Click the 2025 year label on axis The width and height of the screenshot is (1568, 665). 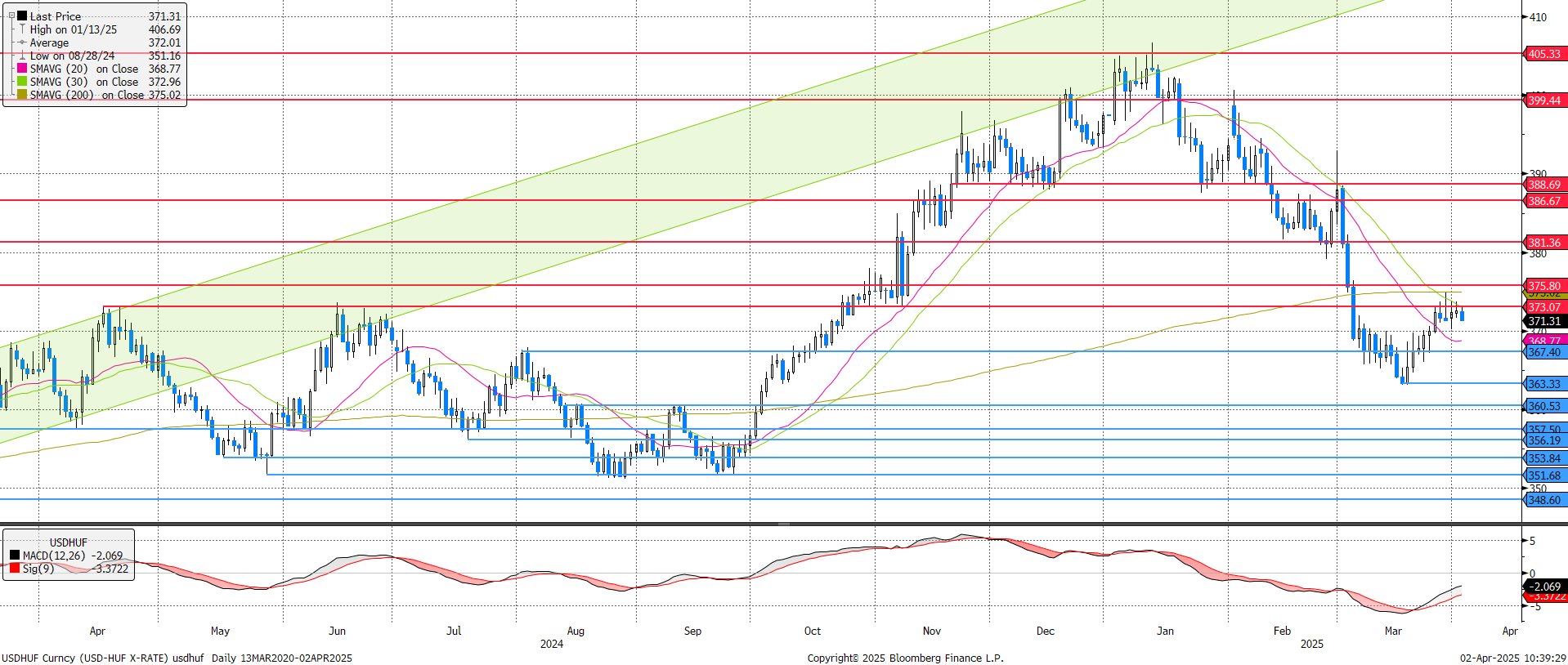point(1311,644)
